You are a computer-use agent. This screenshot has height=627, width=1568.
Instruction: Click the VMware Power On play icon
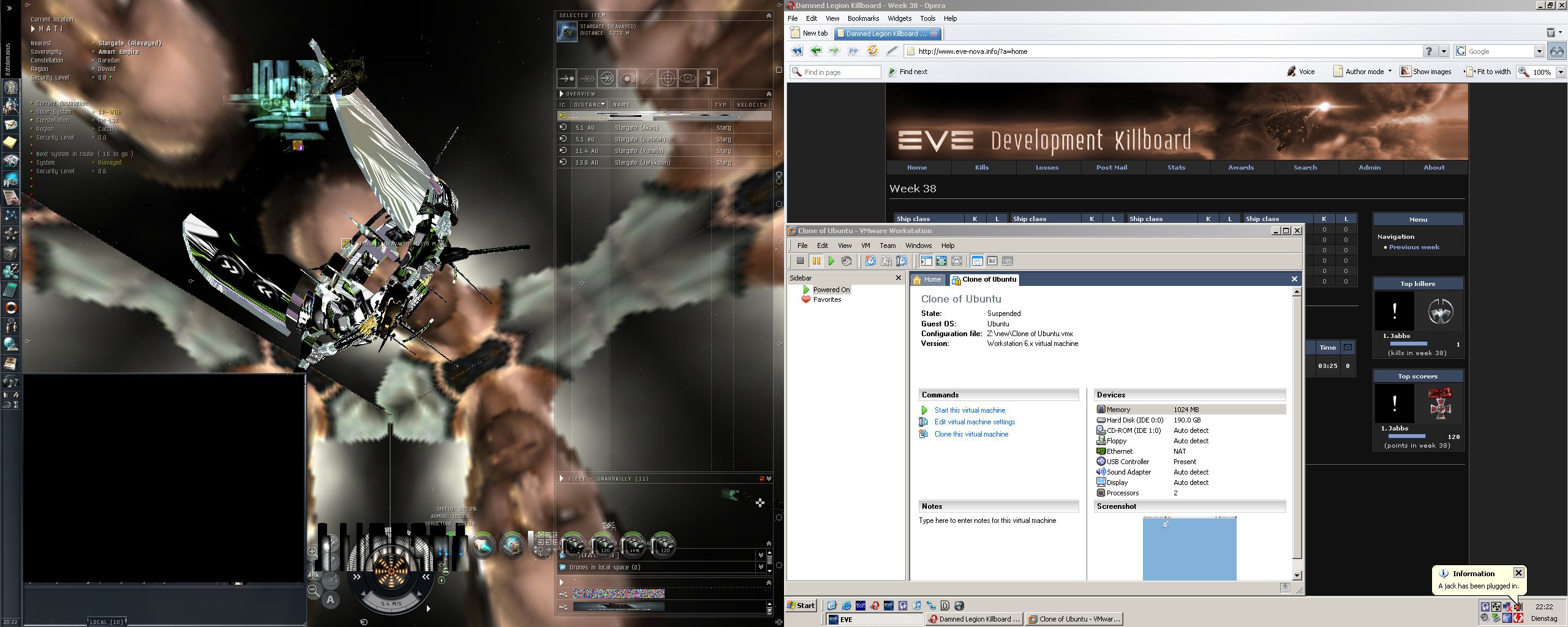pos(831,261)
